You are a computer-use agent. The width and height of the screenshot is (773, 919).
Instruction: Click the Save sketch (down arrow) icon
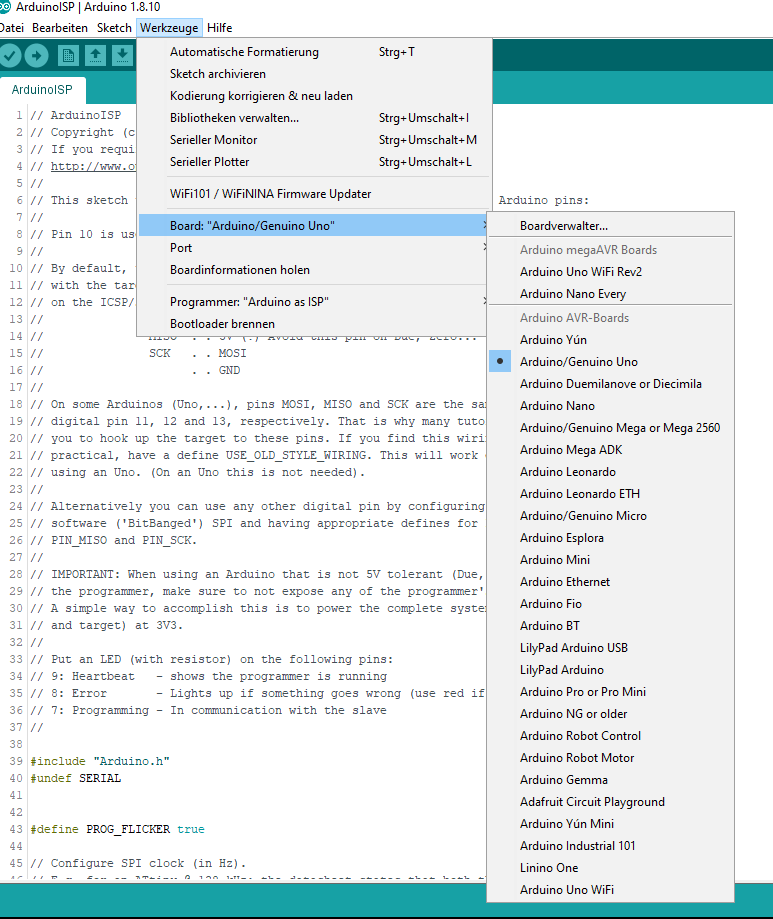[x=122, y=56]
